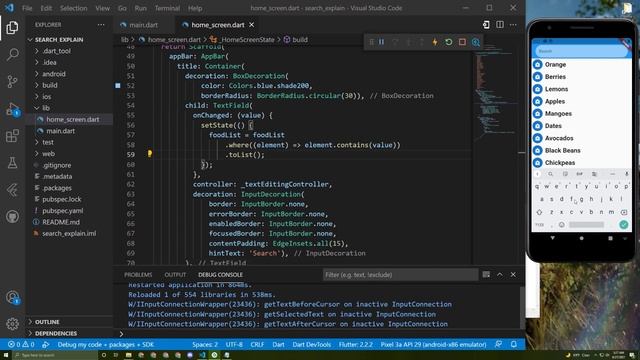Click Debug my code status bar item
The image size is (640, 360).
point(106,344)
